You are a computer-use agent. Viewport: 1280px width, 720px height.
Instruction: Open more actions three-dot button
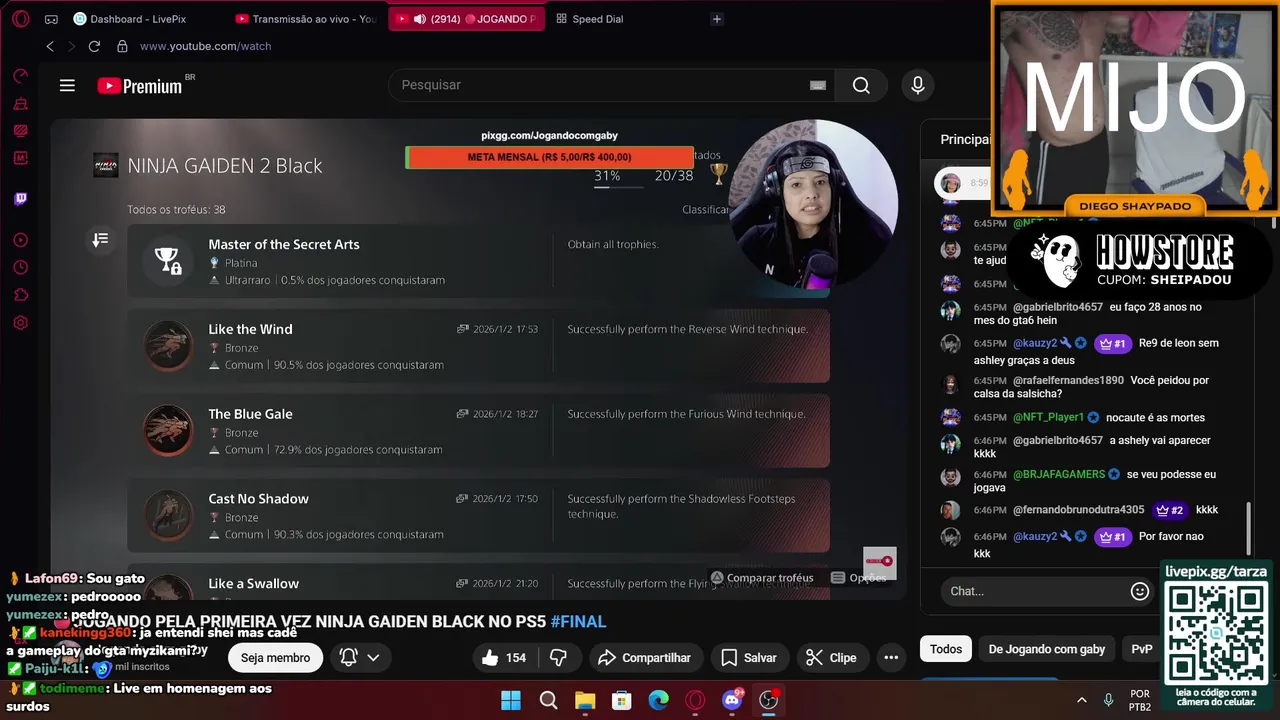coord(891,657)
